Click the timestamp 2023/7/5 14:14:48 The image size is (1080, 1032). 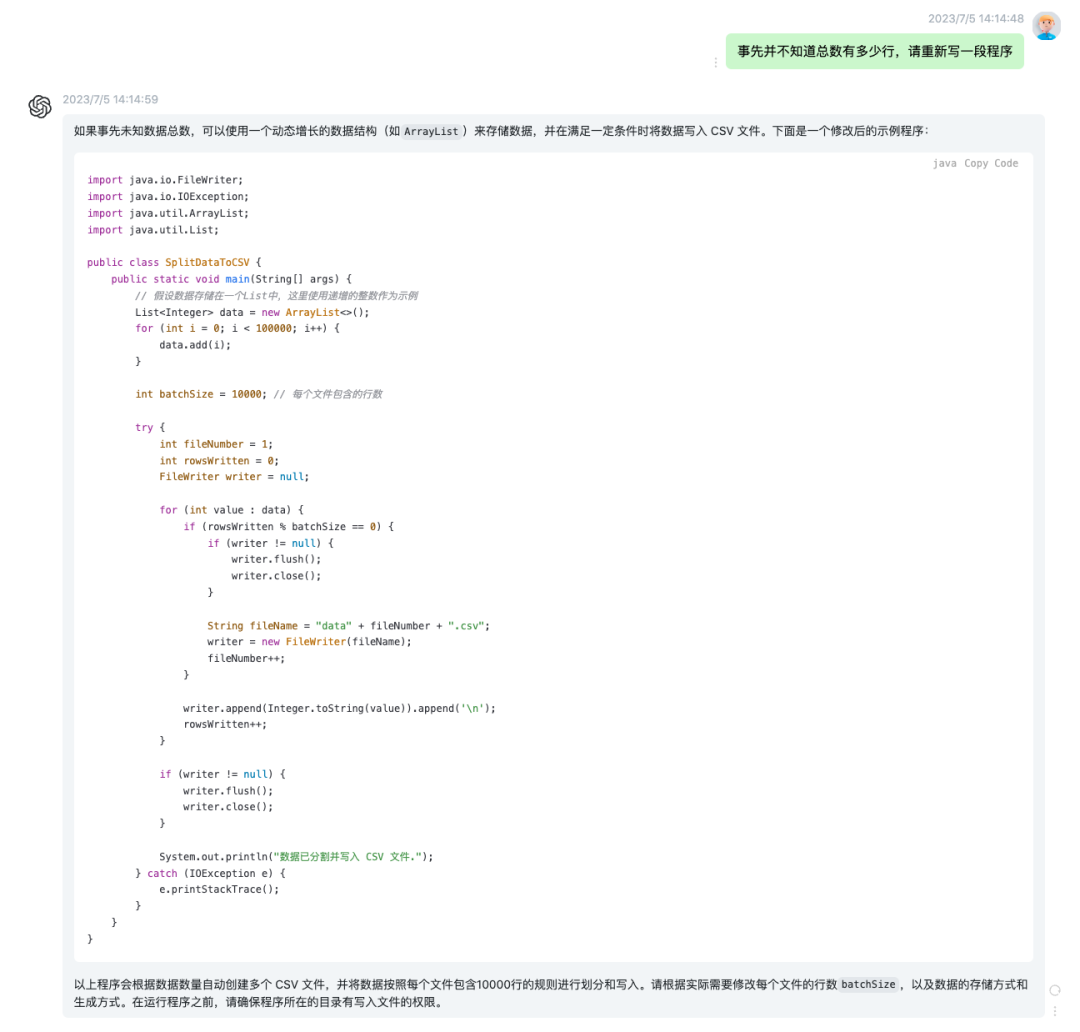pos(975,19)
